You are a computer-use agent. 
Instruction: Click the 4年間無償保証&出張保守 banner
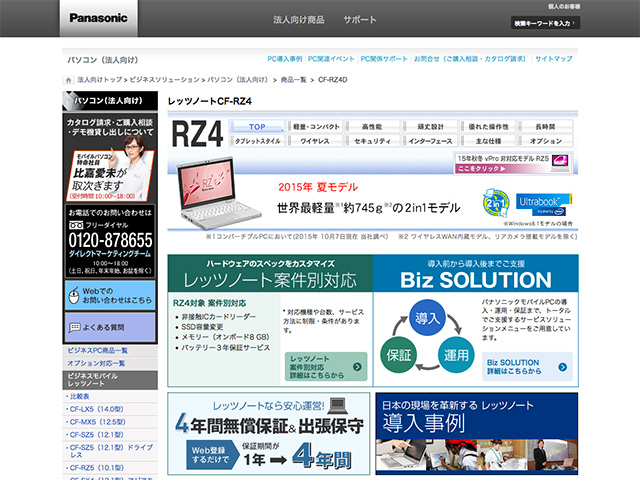coord(269,434)
